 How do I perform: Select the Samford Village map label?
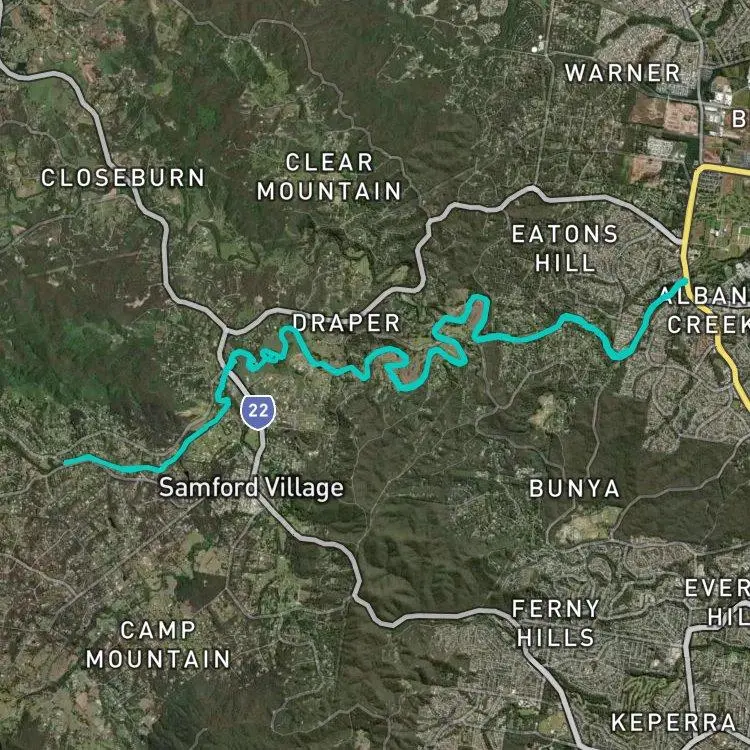point(251,488)
